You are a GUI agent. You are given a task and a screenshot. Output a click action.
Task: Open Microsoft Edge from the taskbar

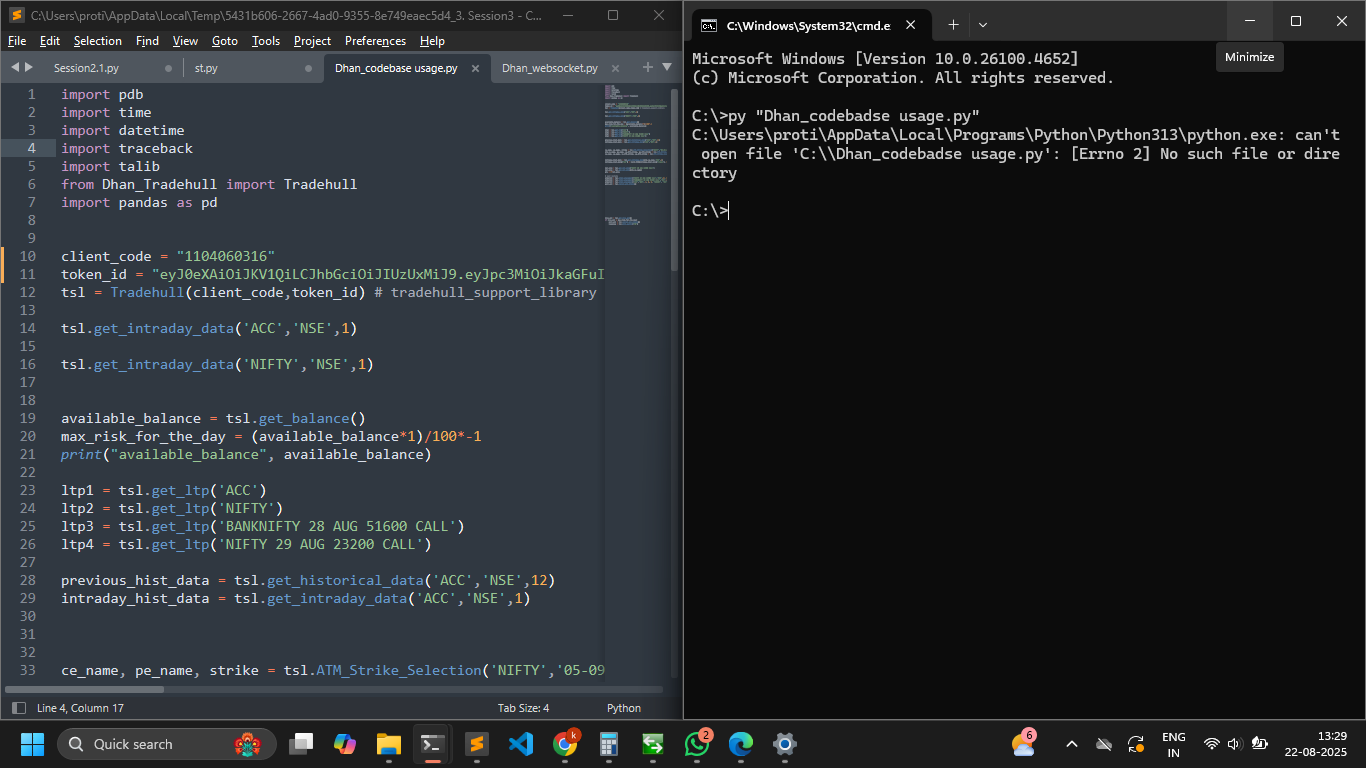point(741,744)
